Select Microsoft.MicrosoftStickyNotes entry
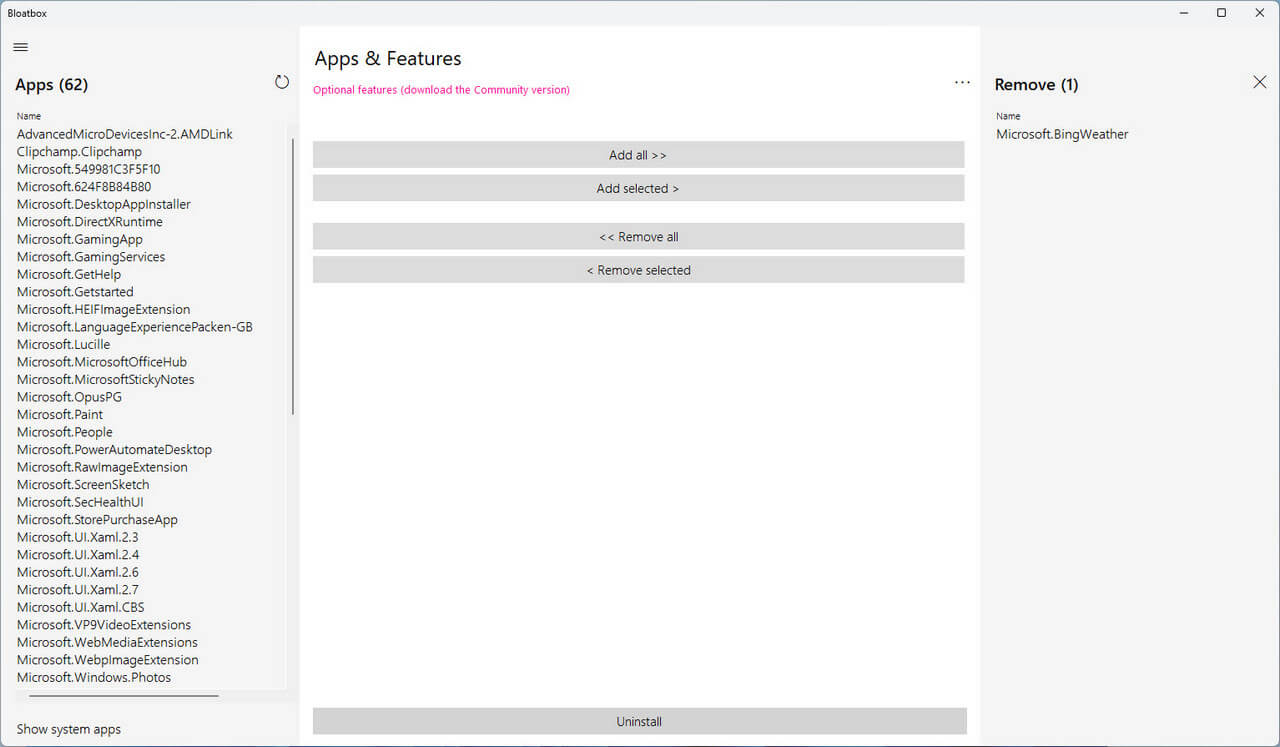 106,379
